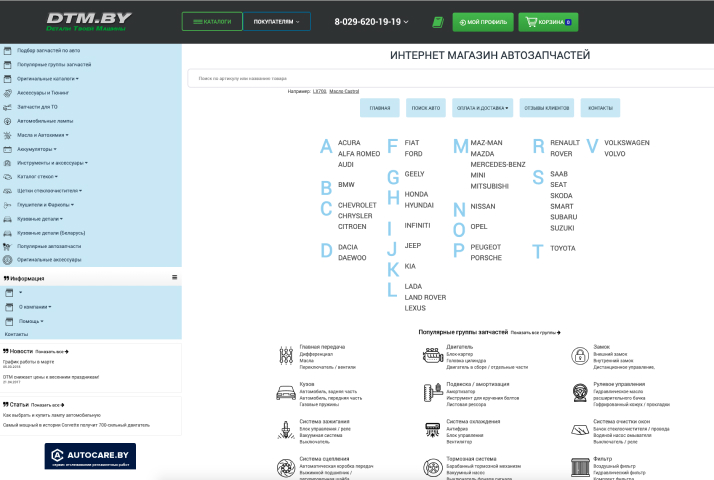Open the Отзывы клиентов tab
This screenshot has width=714, height=480.
click(546, 108)
